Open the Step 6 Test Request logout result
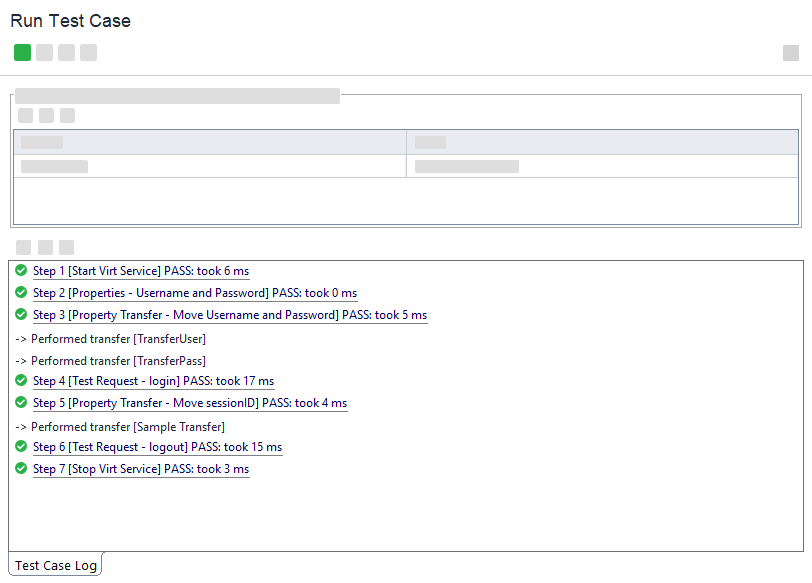The image size is (812, 583). coord(157,447)
